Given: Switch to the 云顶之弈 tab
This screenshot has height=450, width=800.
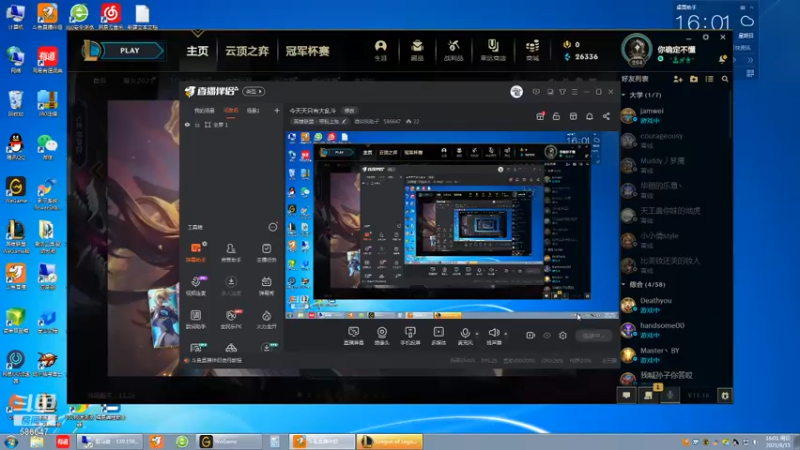Looking at the screenshot, I should (247, 51).
